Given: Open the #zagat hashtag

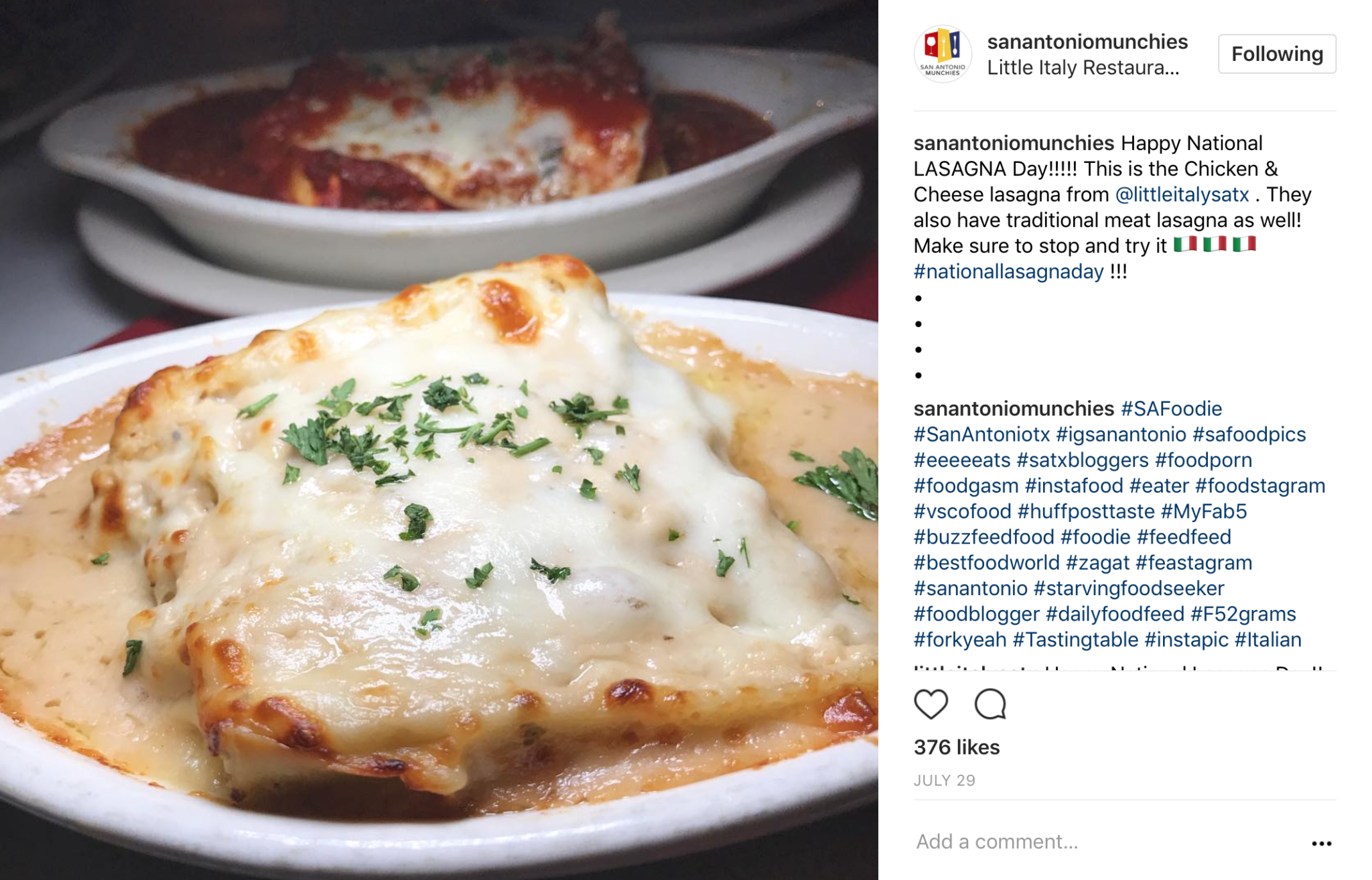Looking at the screenshot, I should click(x=1097, y=562).
